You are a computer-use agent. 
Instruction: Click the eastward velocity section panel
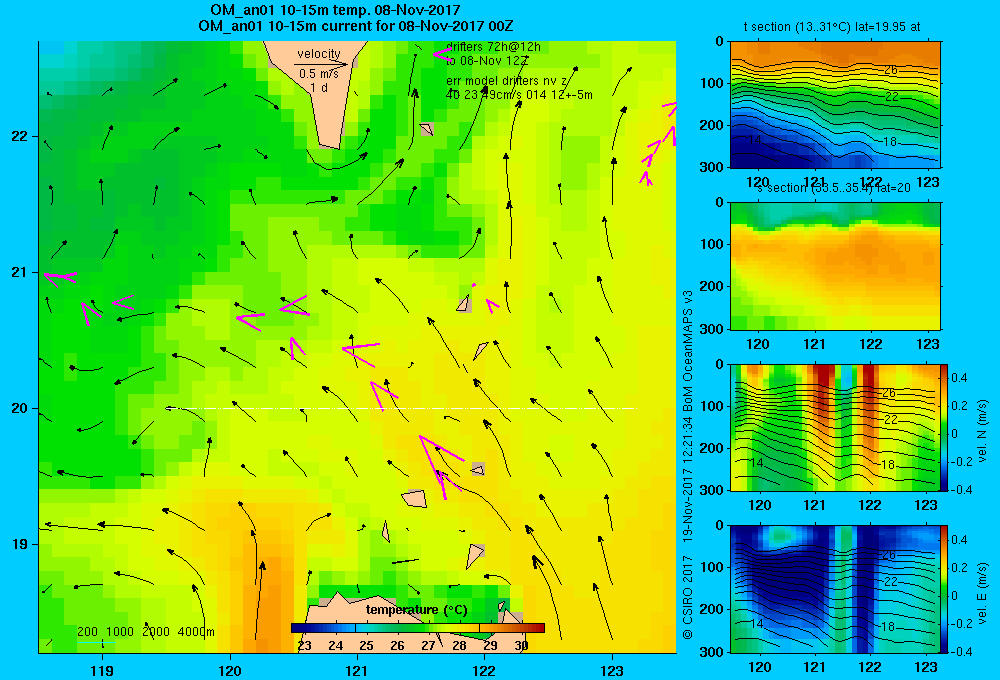pyautogui.click(x=835, y=589)
